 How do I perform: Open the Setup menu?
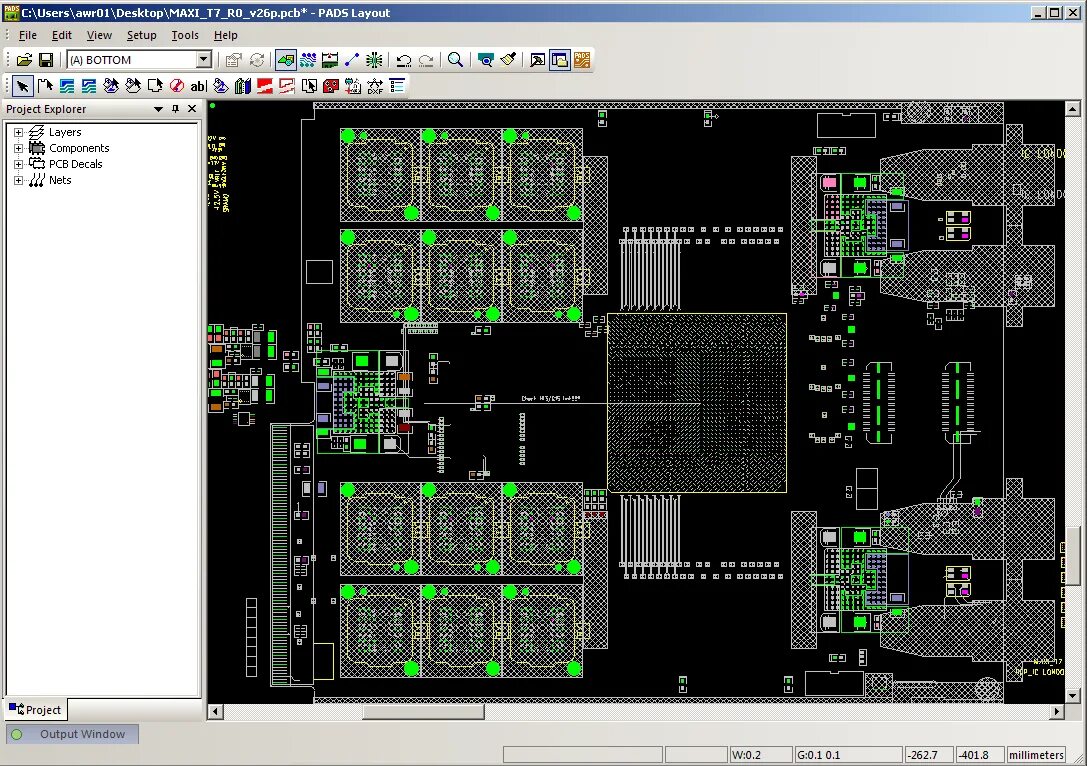(x=141, y=35)
